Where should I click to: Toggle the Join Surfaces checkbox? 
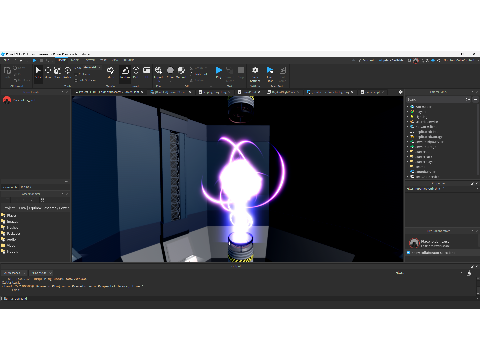click(x=76, y=80)
